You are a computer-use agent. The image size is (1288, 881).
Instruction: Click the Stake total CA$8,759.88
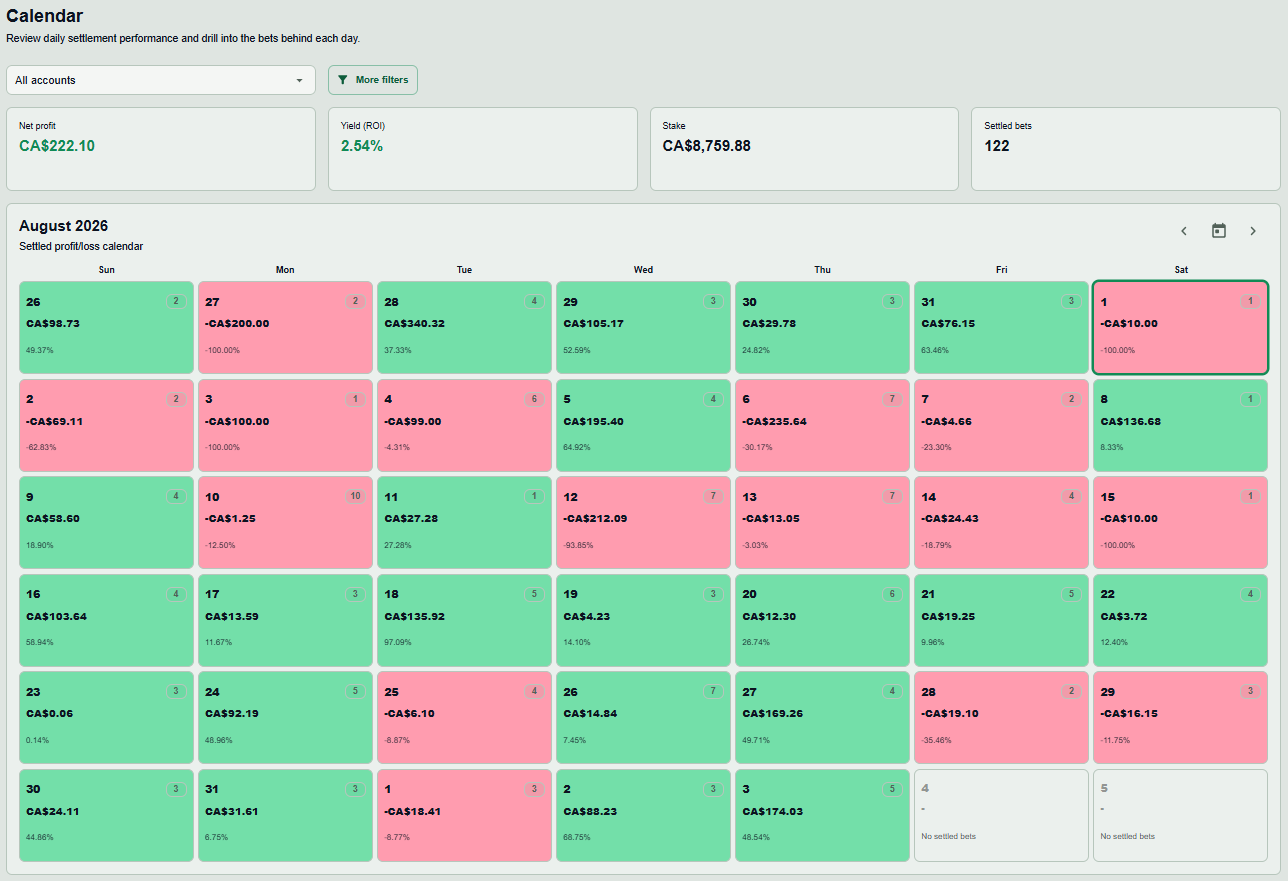(706, 146)
